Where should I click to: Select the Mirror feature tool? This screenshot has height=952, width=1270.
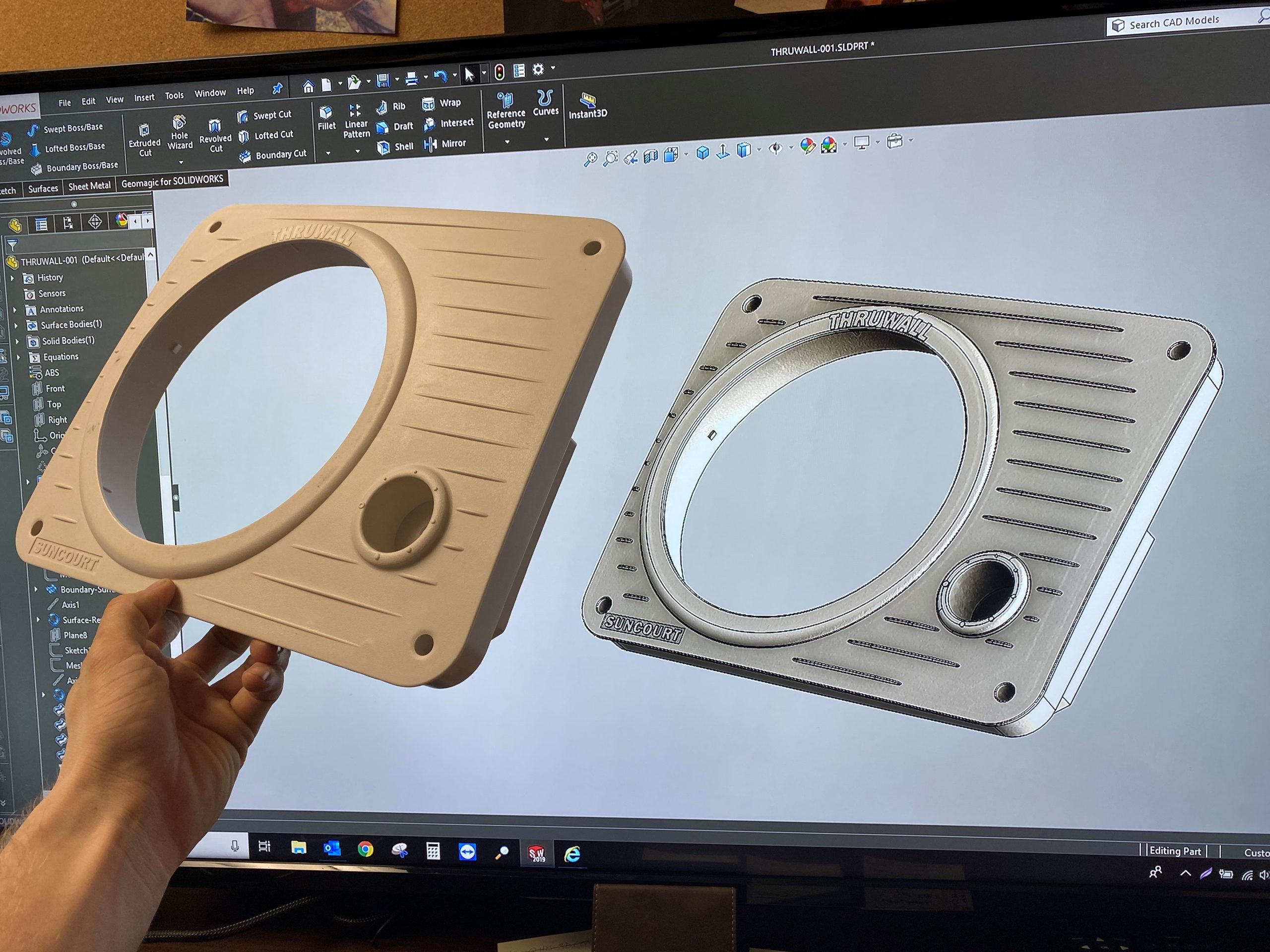pyautogui.click(x=445, y=144)
